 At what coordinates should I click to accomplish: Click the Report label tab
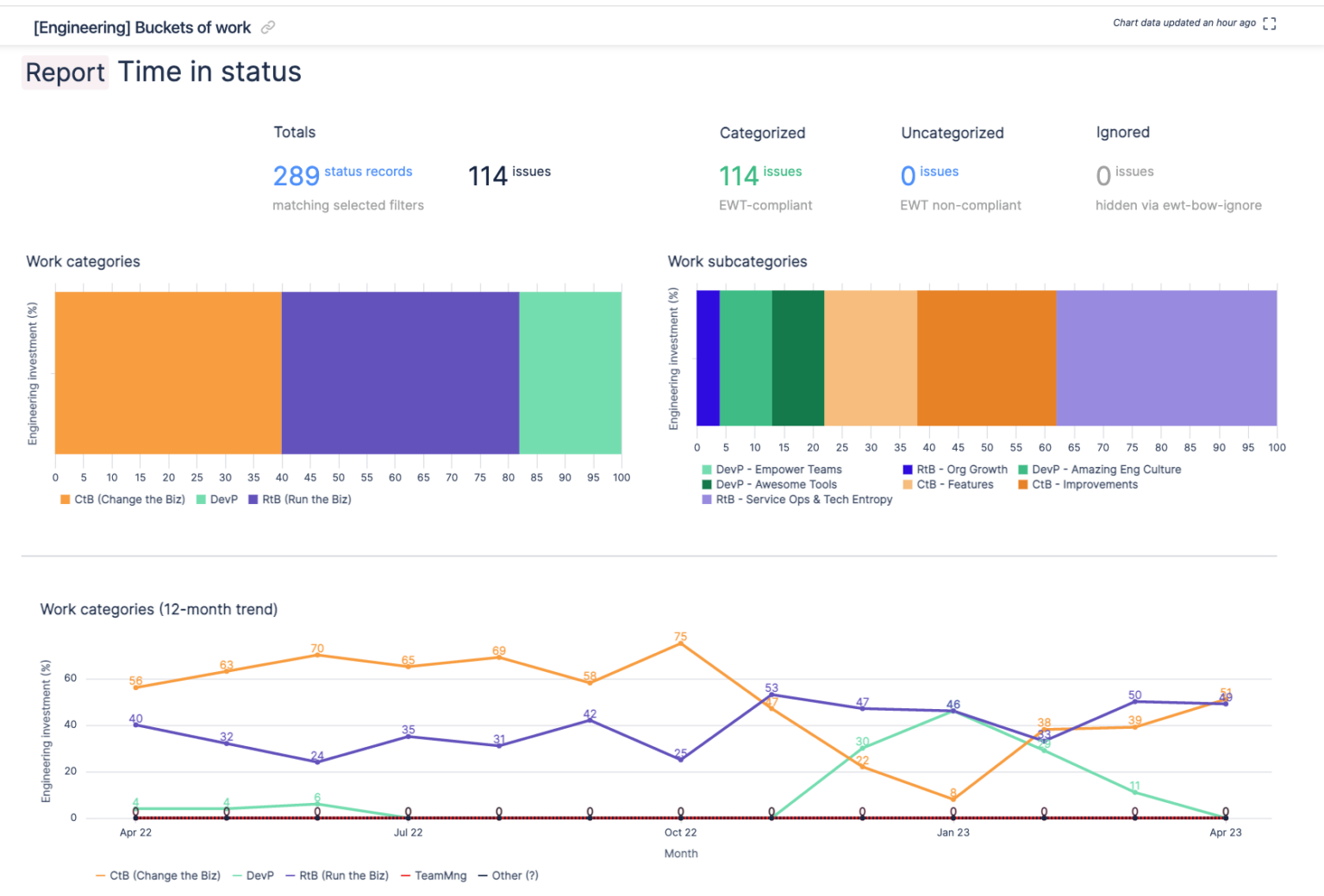coord(65,72)
